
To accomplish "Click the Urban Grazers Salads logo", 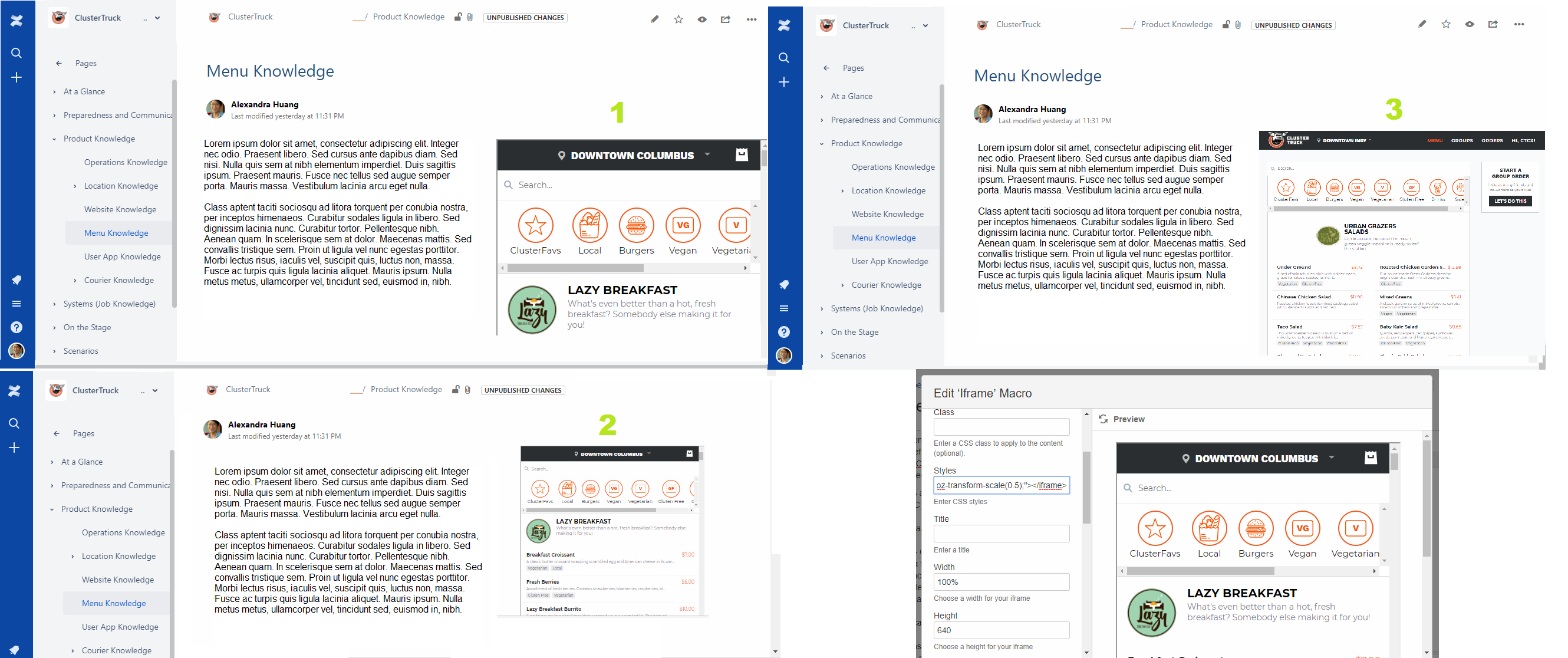I will pos(1327,236).
